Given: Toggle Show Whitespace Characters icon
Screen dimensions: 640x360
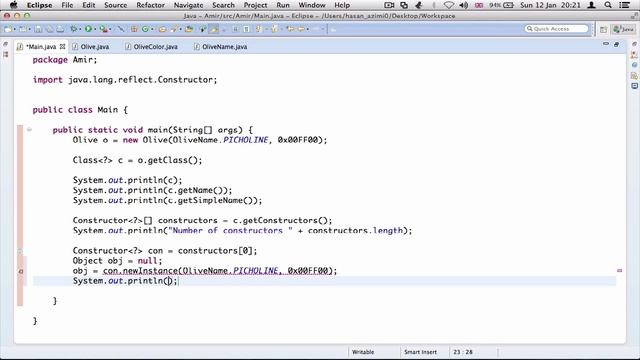Looking at the screenshot, I should tap(246, 29).
